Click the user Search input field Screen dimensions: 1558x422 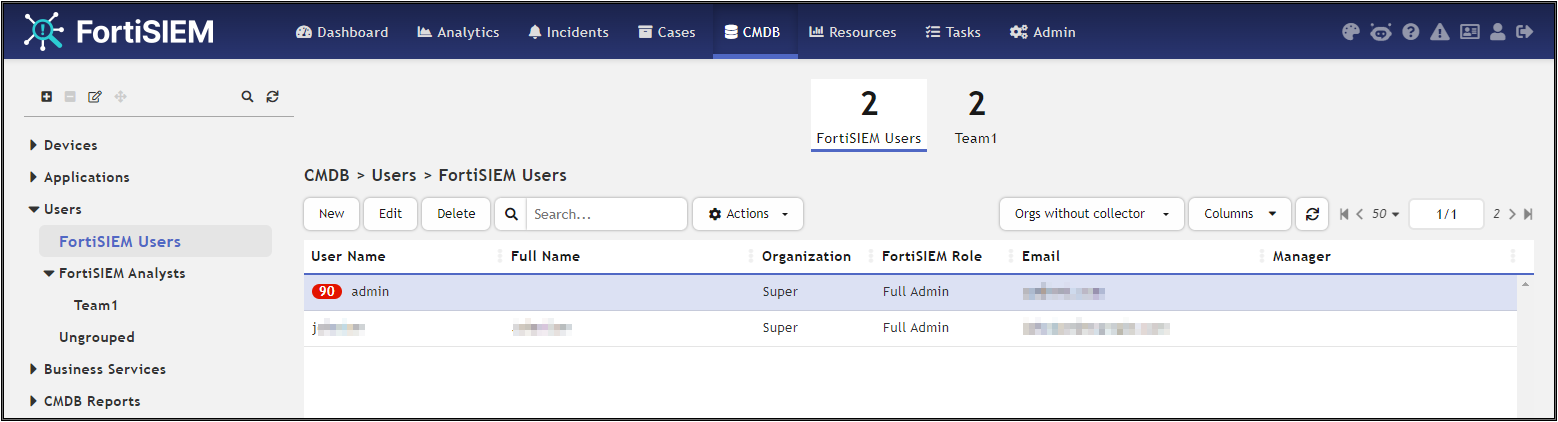607,214
